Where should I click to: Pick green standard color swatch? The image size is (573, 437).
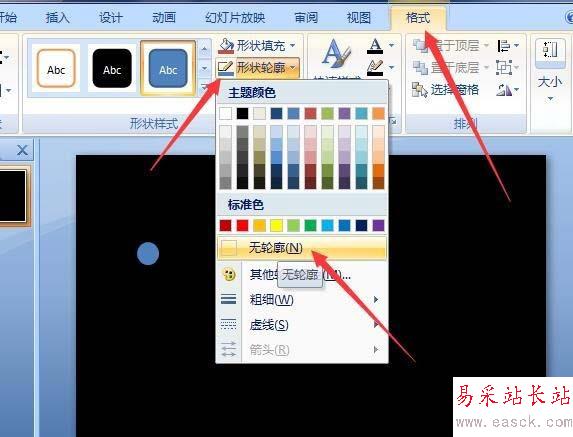coord(310,225)
